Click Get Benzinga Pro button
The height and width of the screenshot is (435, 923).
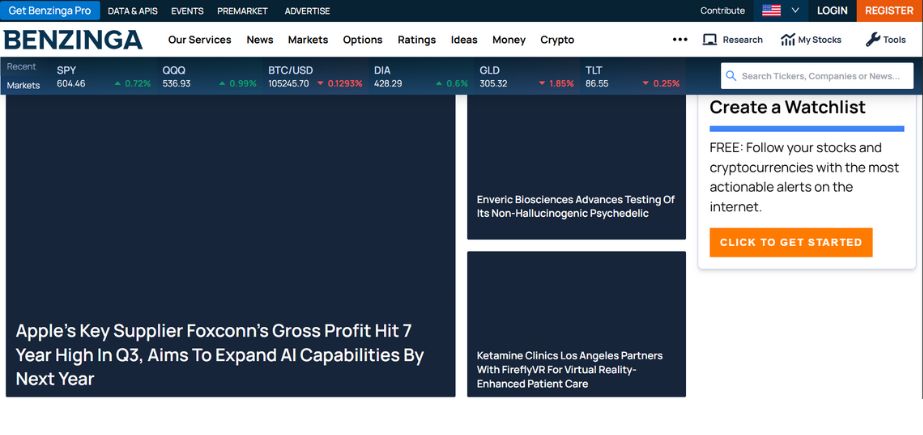point(50,11)
